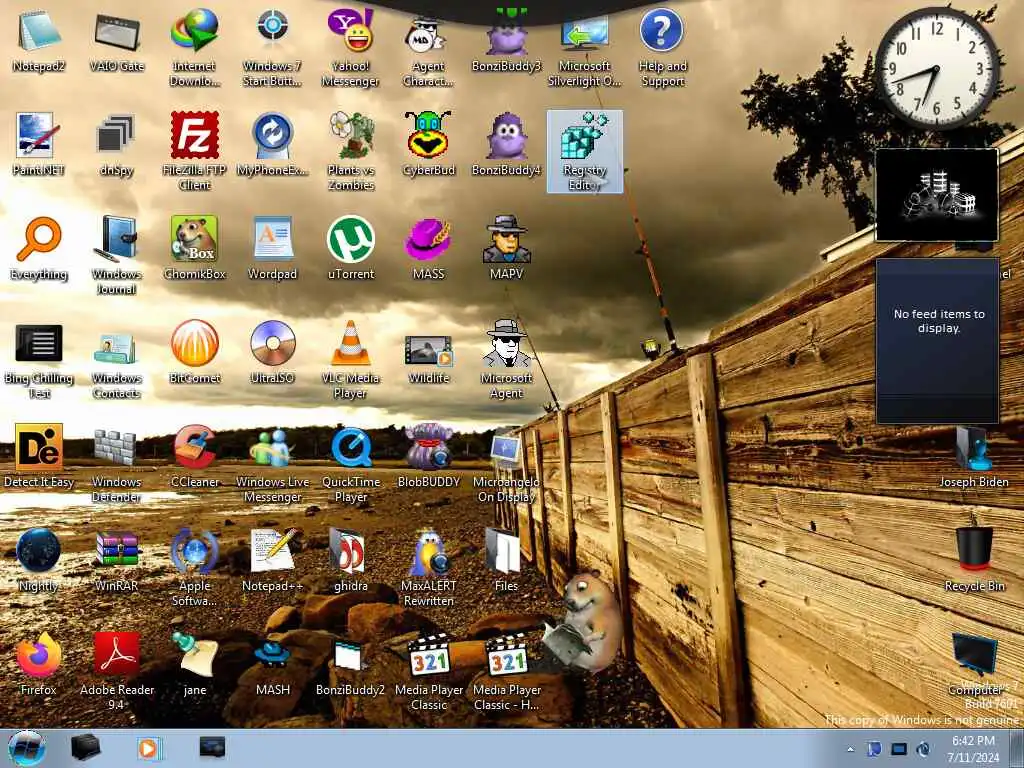This screenshot has height=768, width=1024.
Task: Select the UltraISO disc icon
Action: pos(273,353)
